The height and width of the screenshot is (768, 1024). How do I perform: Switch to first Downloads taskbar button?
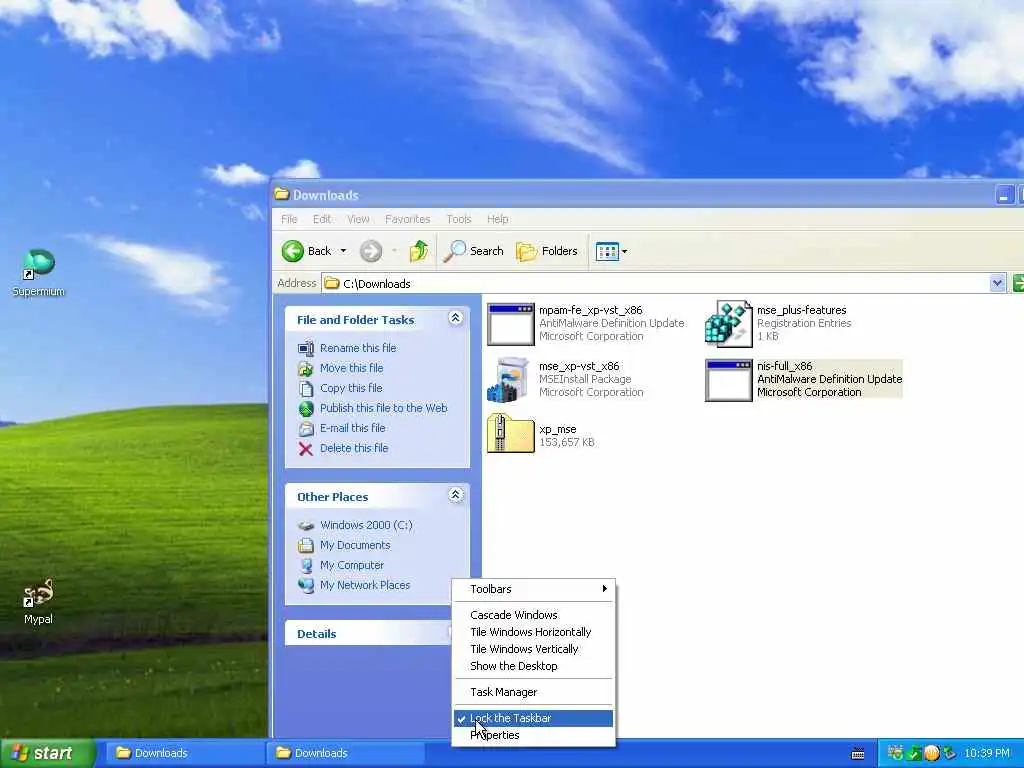[x=183, y=753]
